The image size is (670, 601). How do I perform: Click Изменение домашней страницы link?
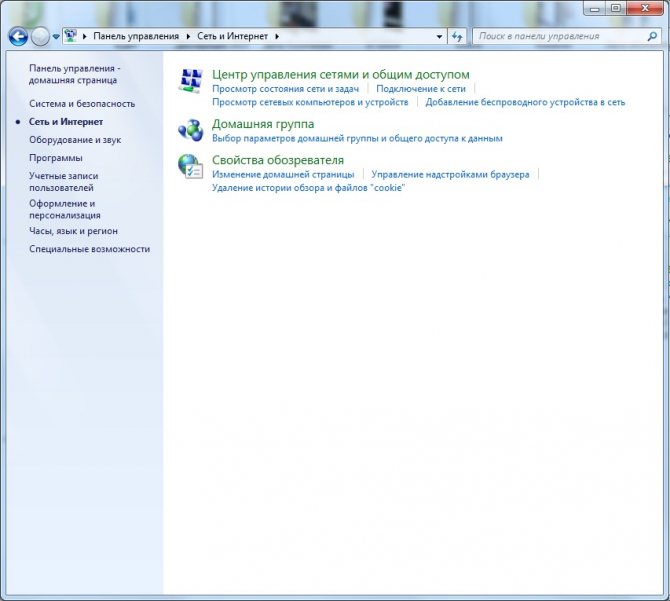pos(283,174)
